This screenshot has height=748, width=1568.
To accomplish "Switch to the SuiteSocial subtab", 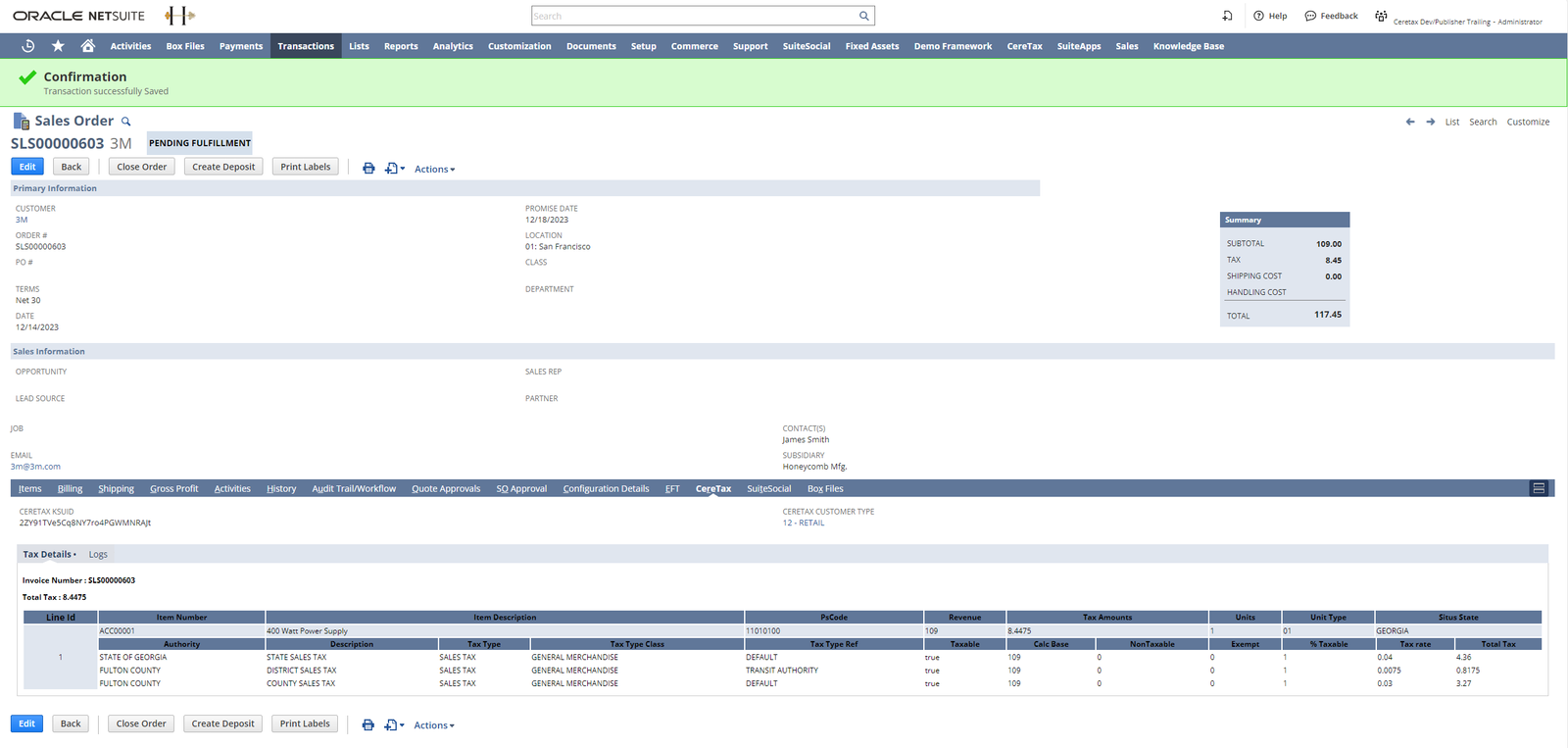I will pyautogui.click(x=768, y=488).
